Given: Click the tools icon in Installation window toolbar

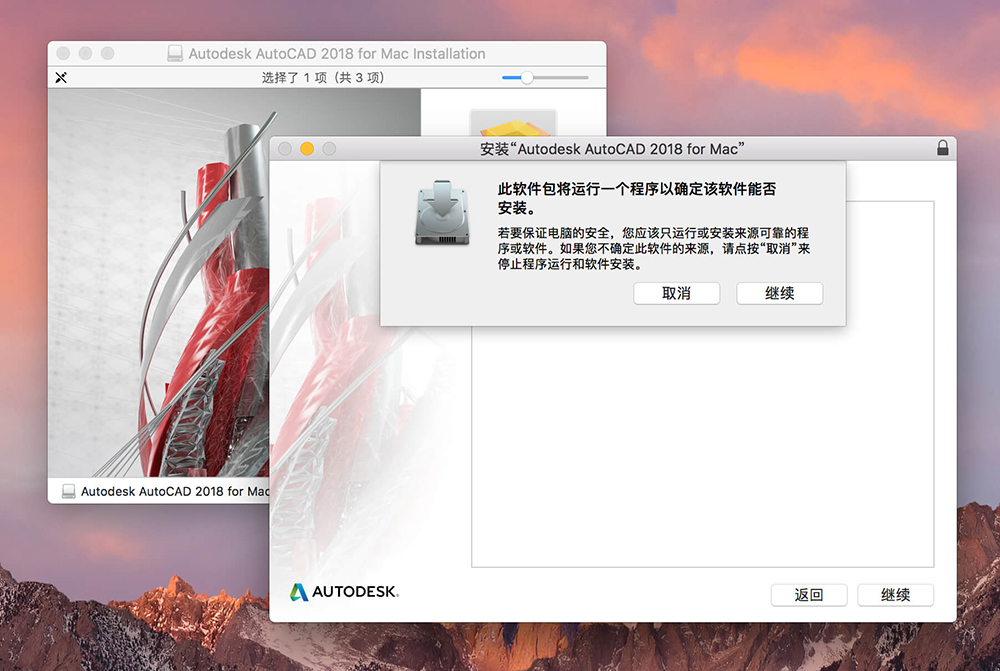Looking at the screenshot, I should [x=61, y=78].
